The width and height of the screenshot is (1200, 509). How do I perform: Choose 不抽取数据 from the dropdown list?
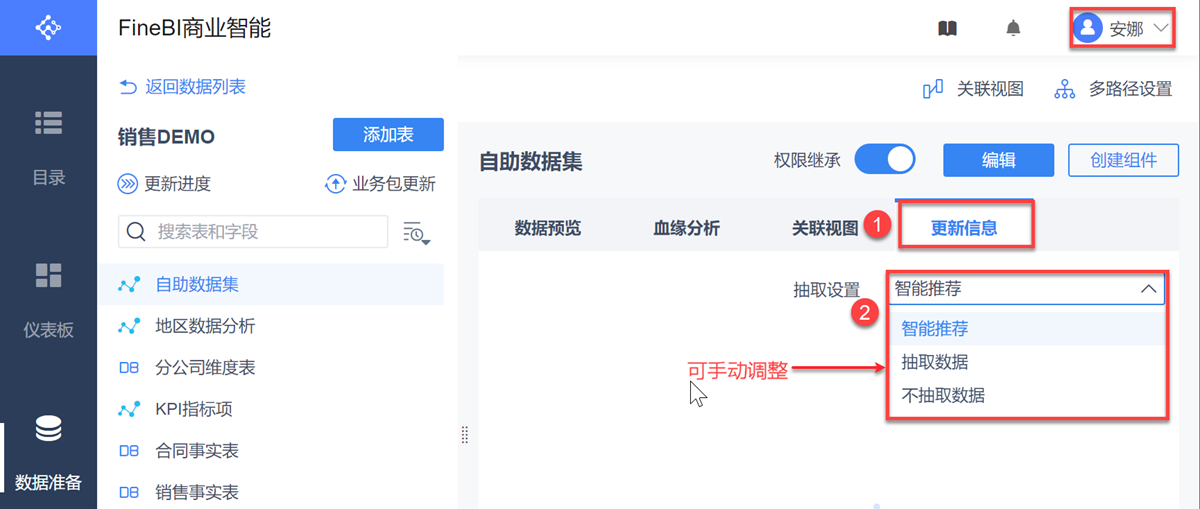[1025, 395]
